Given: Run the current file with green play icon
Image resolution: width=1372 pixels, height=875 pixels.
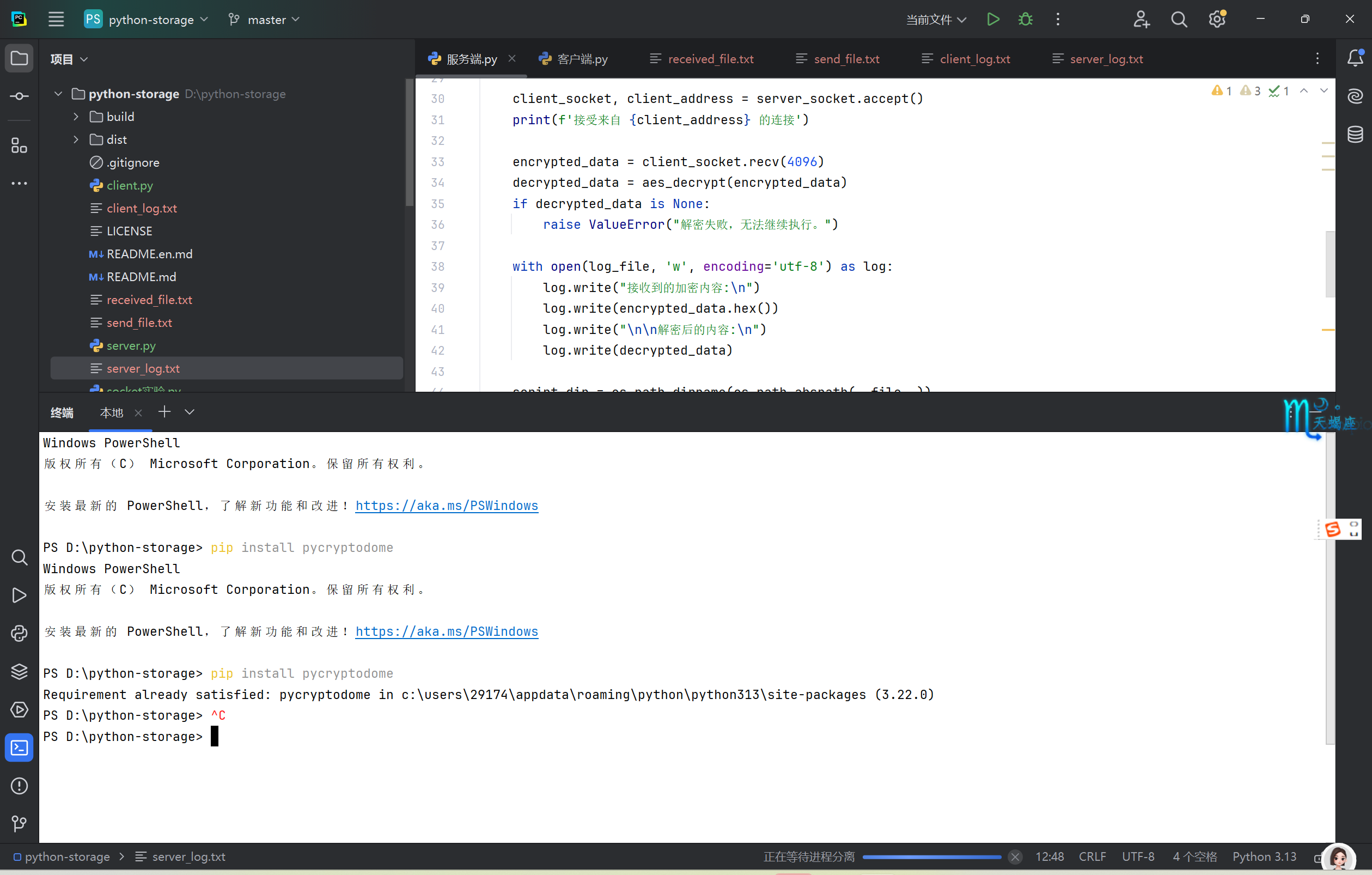Looking at the screenshot, I should 992,20.
